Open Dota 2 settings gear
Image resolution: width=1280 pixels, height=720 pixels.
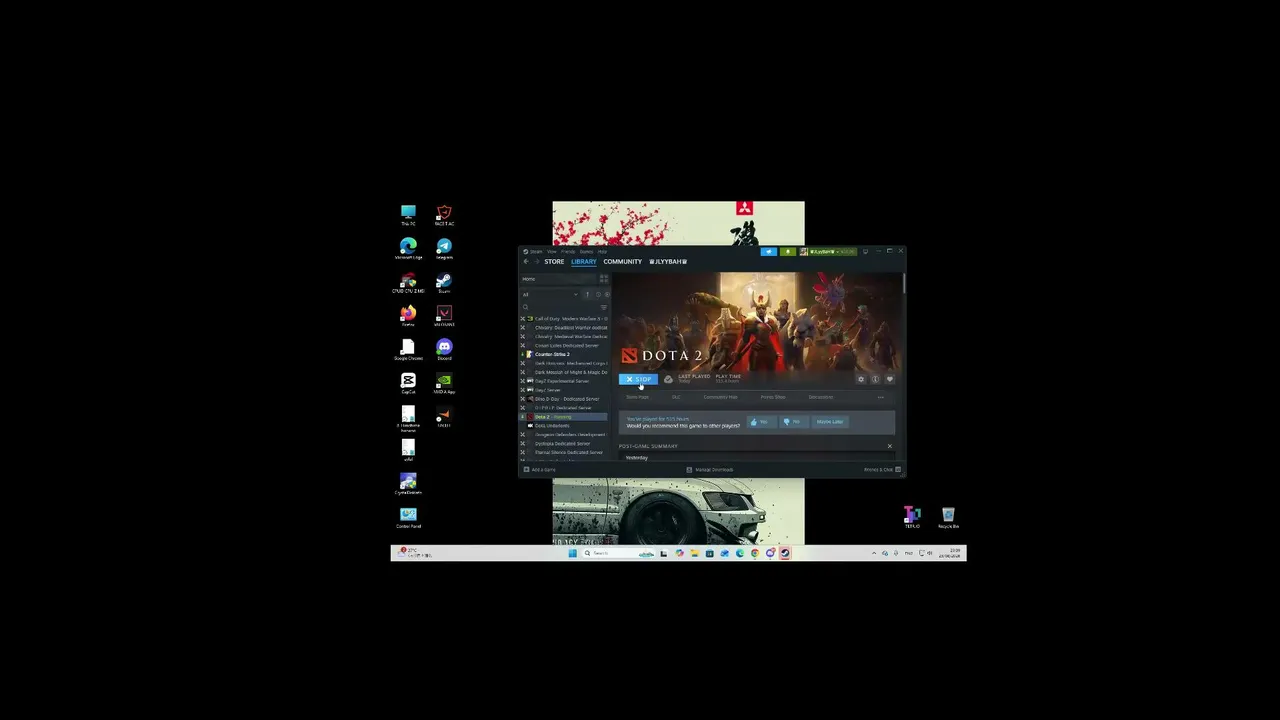click(861, 379)
